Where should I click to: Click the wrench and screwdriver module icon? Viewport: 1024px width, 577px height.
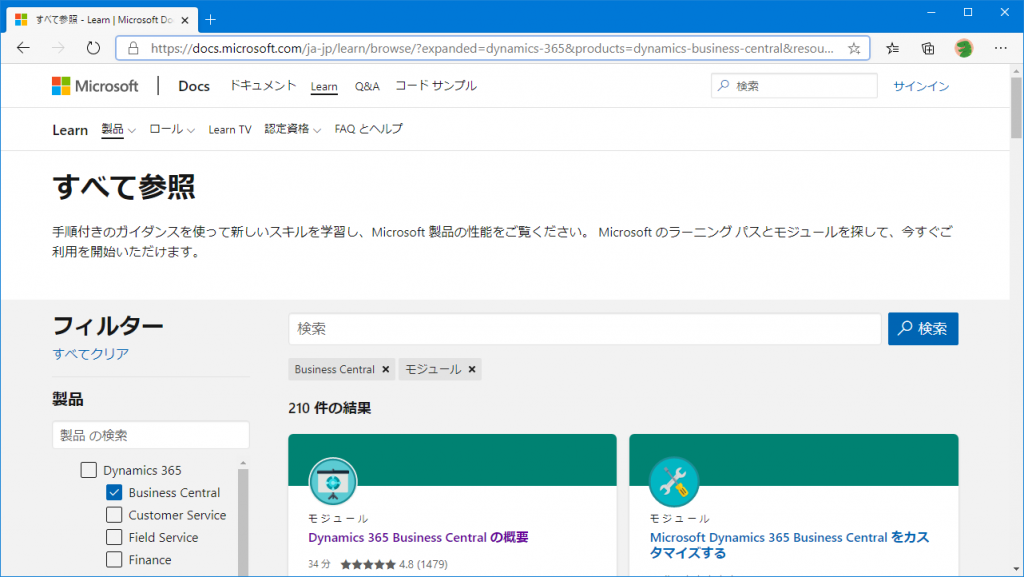(x=674, y=482)
